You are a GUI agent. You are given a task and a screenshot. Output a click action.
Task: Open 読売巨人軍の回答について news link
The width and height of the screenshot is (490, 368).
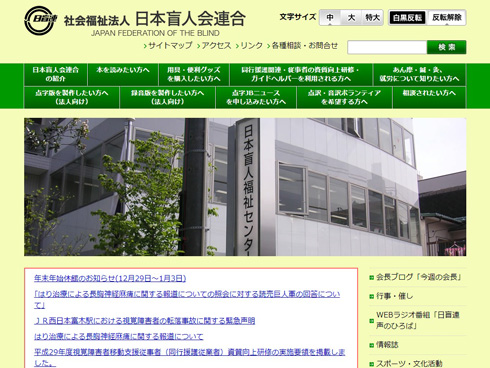coord(187,299)
